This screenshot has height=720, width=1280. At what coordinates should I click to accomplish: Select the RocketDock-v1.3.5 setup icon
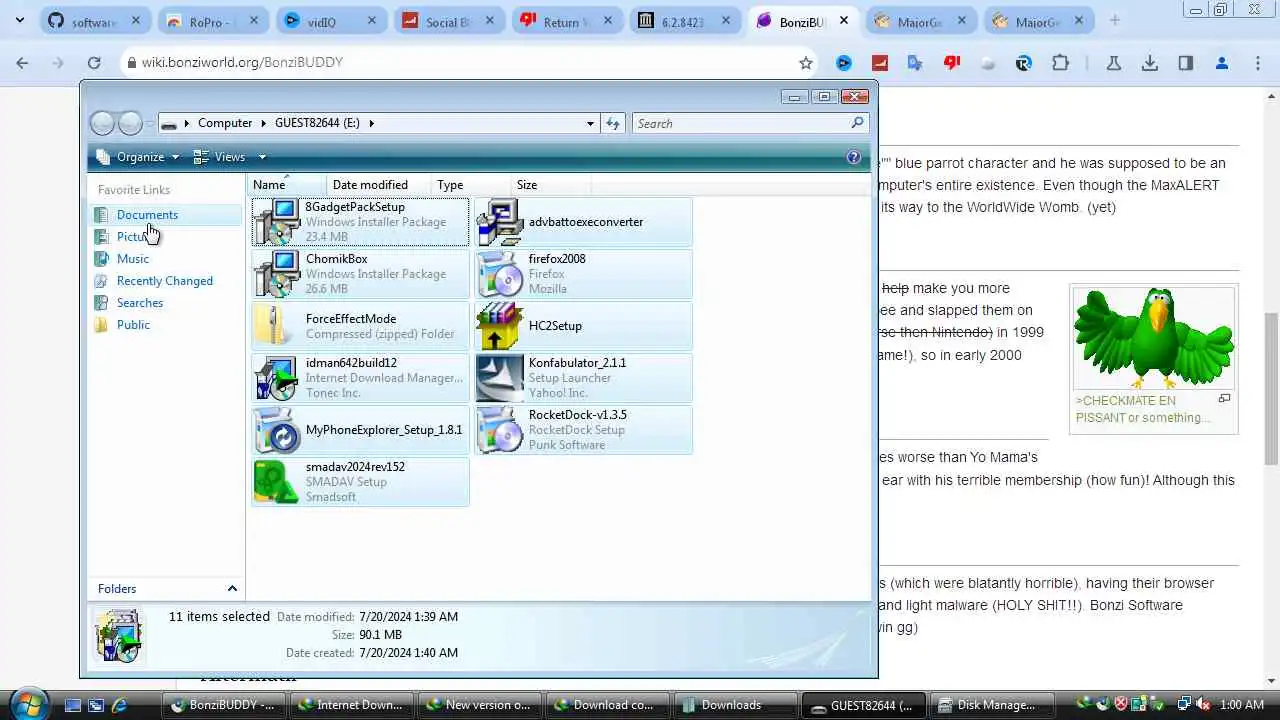coord(499,430)
